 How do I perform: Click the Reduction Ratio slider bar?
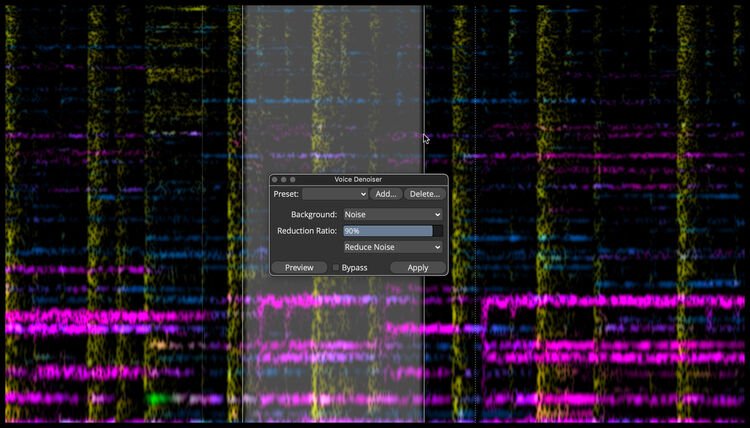387,231
